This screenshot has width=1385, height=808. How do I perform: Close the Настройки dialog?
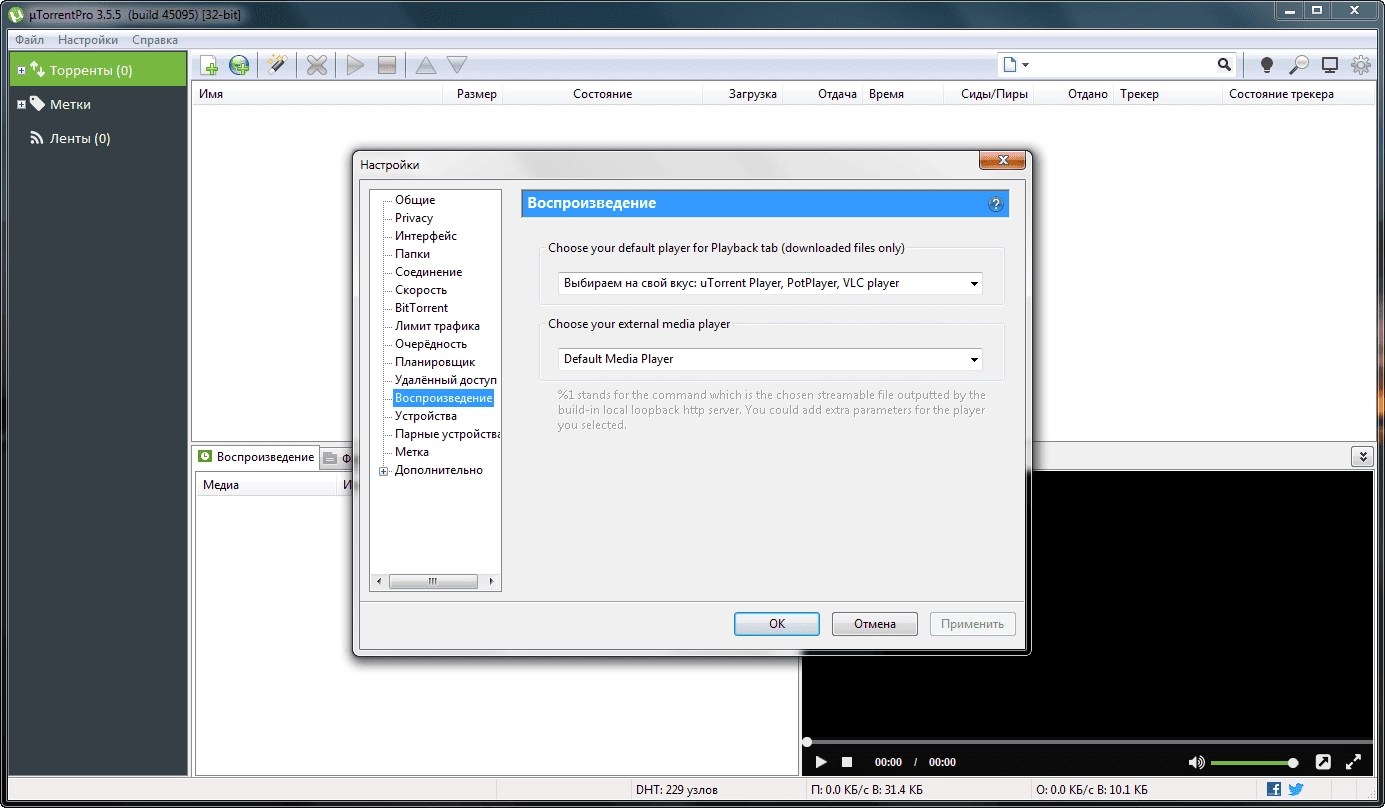(x=1002, y=161)
